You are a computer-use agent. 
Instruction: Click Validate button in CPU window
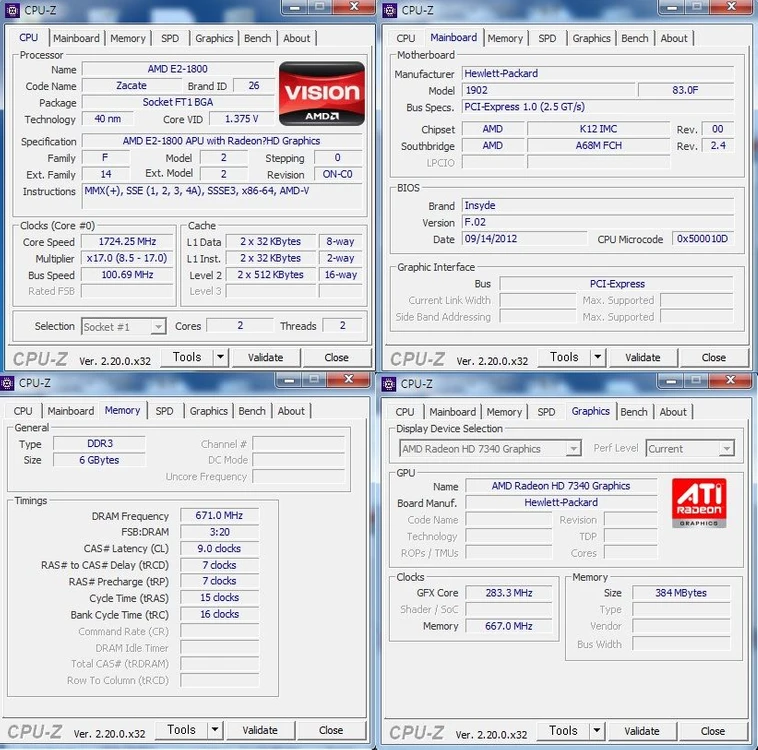[265, 357]
